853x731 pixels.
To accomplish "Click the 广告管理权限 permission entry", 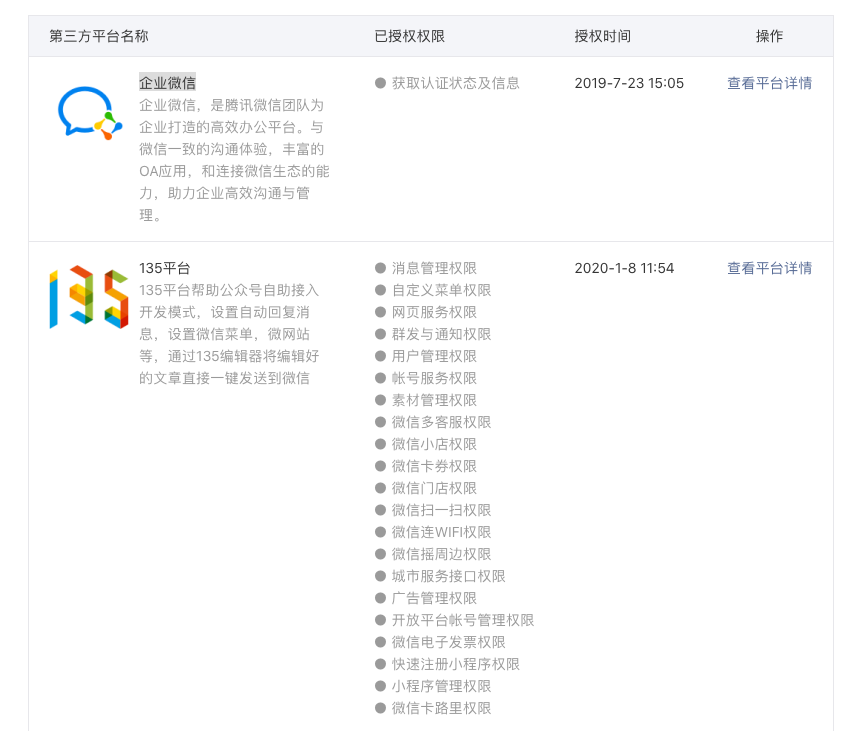I will point(426,598).
